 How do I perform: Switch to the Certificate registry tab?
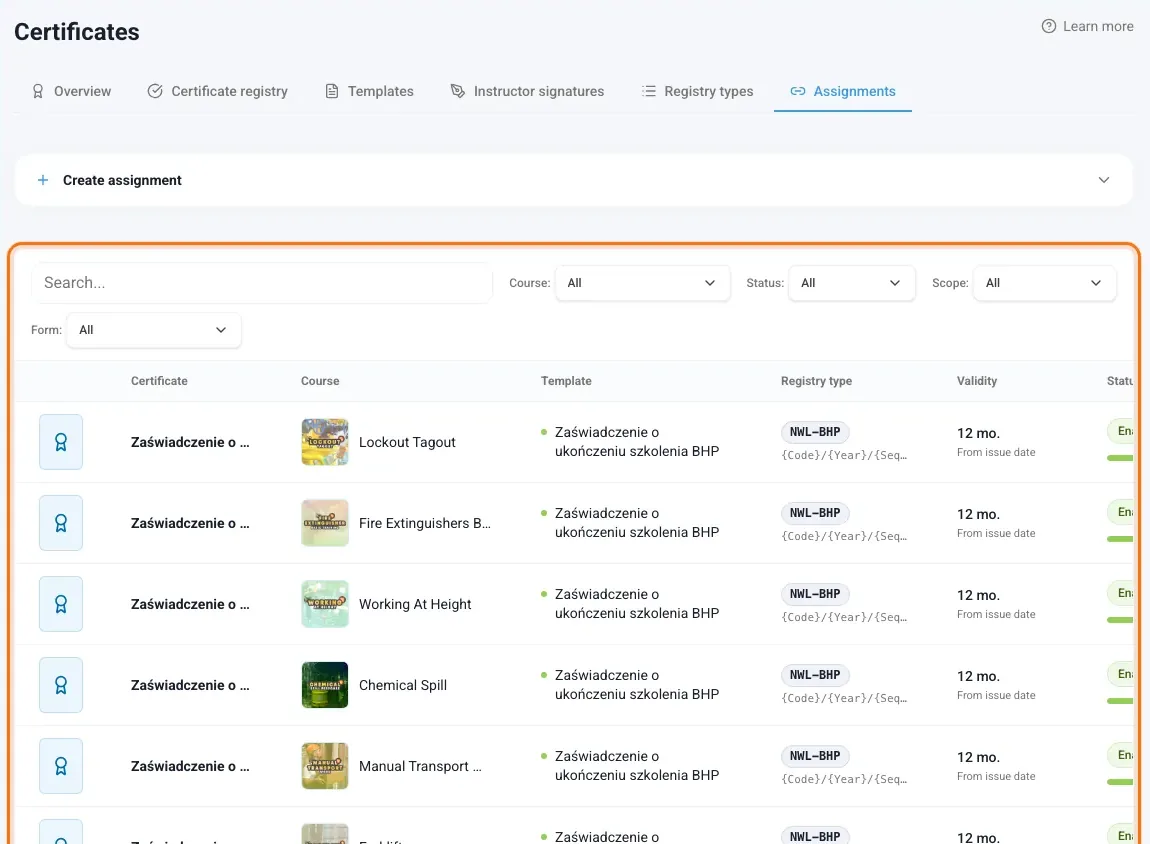coord(218,91)
